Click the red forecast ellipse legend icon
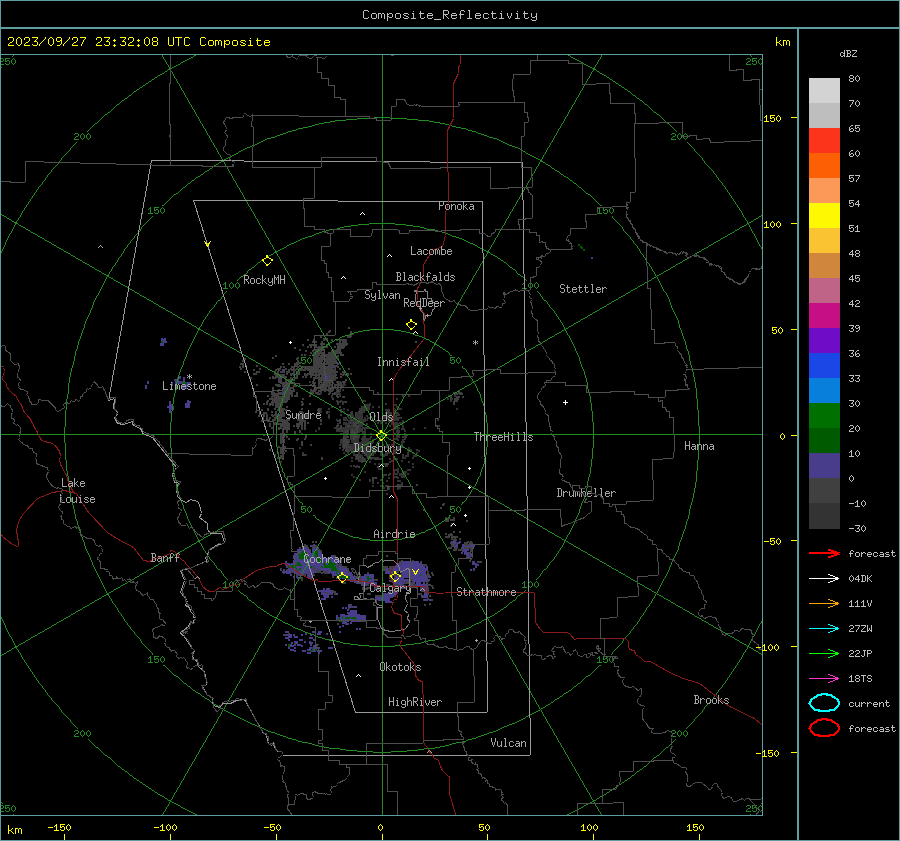Screen dimensions: 900x841 tap(824, 727)
